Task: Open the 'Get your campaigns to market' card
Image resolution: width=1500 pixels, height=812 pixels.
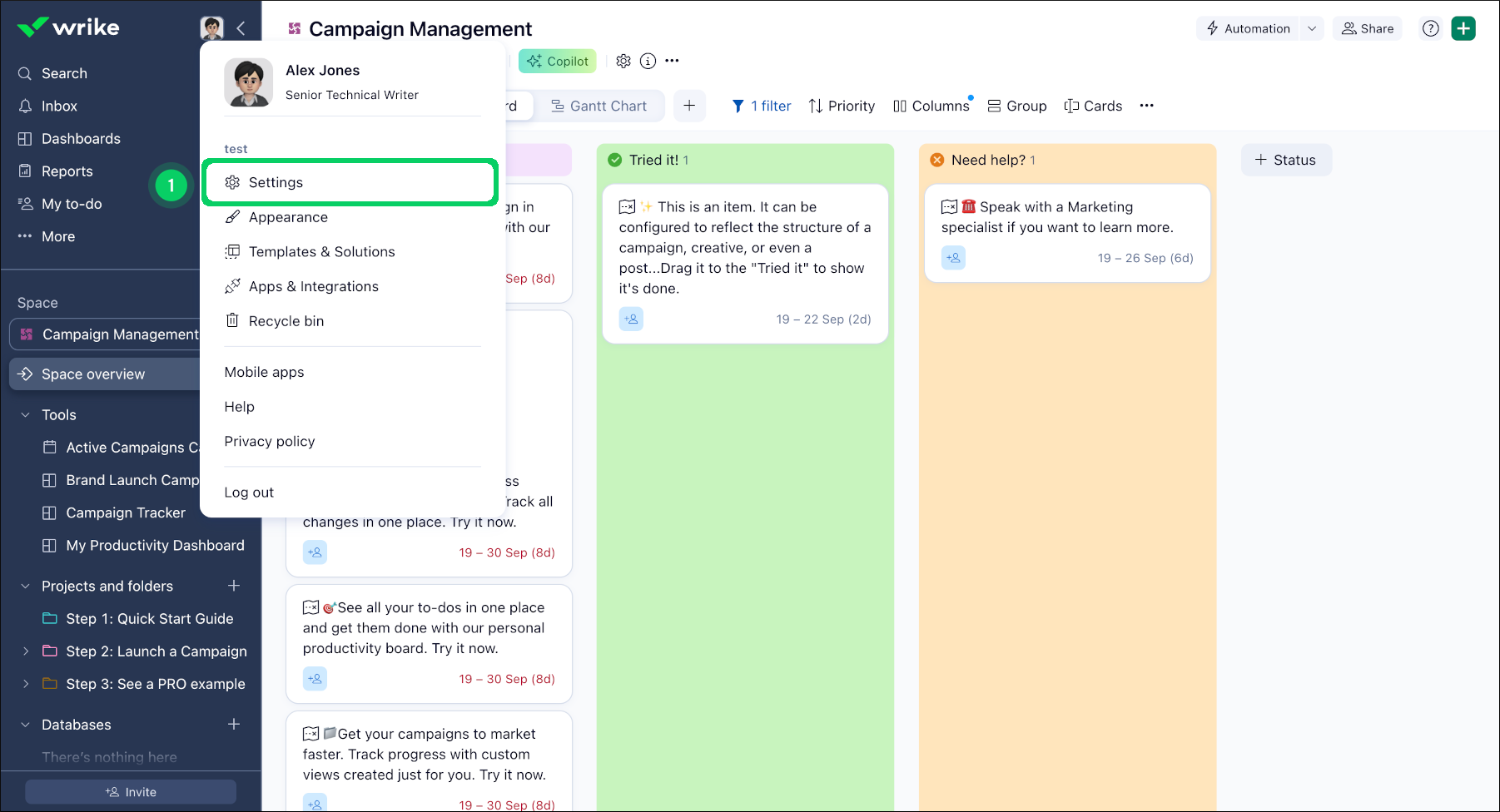Action: [x=429, y=760]
